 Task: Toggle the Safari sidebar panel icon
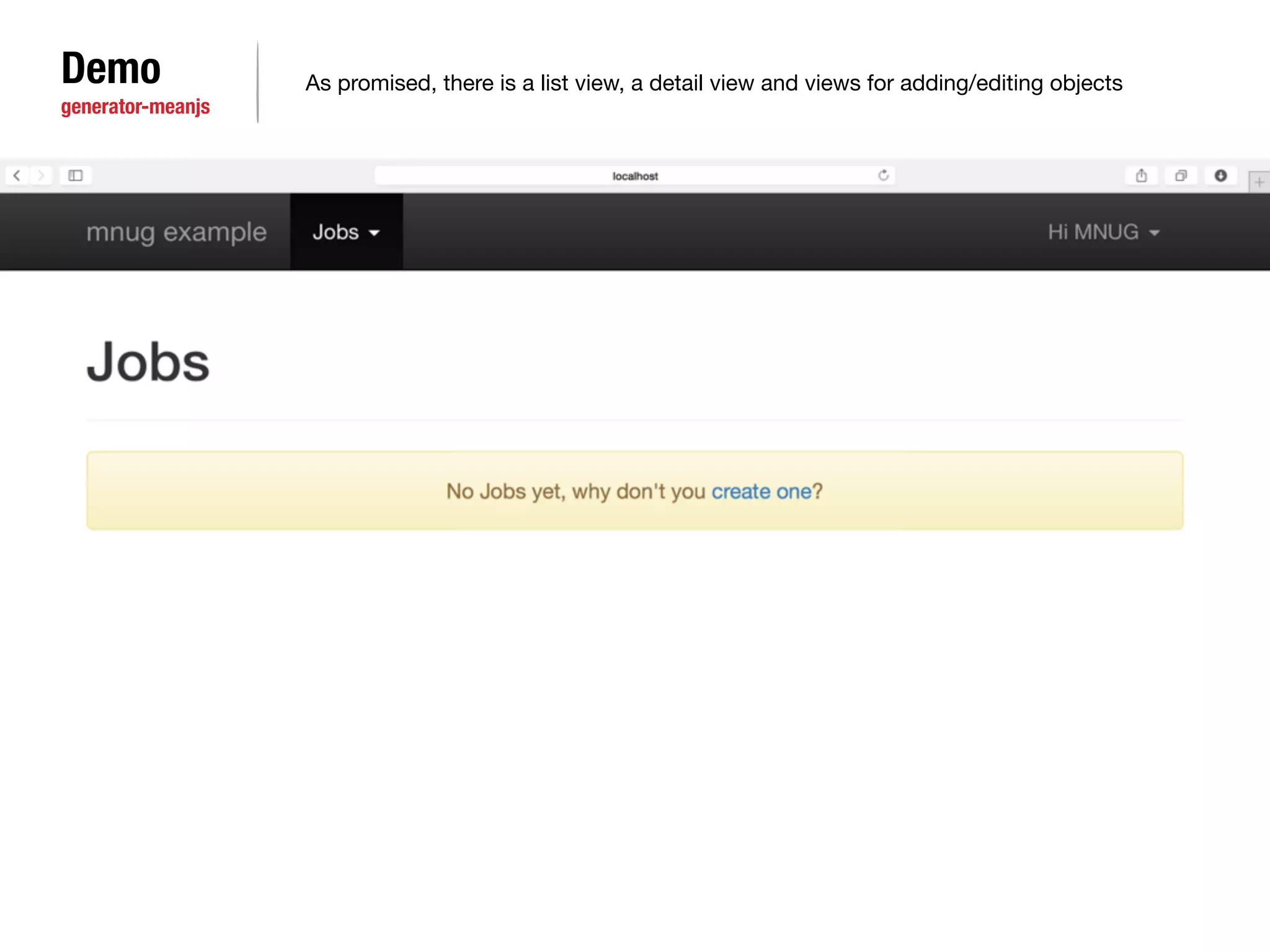[x=76, y=176]
